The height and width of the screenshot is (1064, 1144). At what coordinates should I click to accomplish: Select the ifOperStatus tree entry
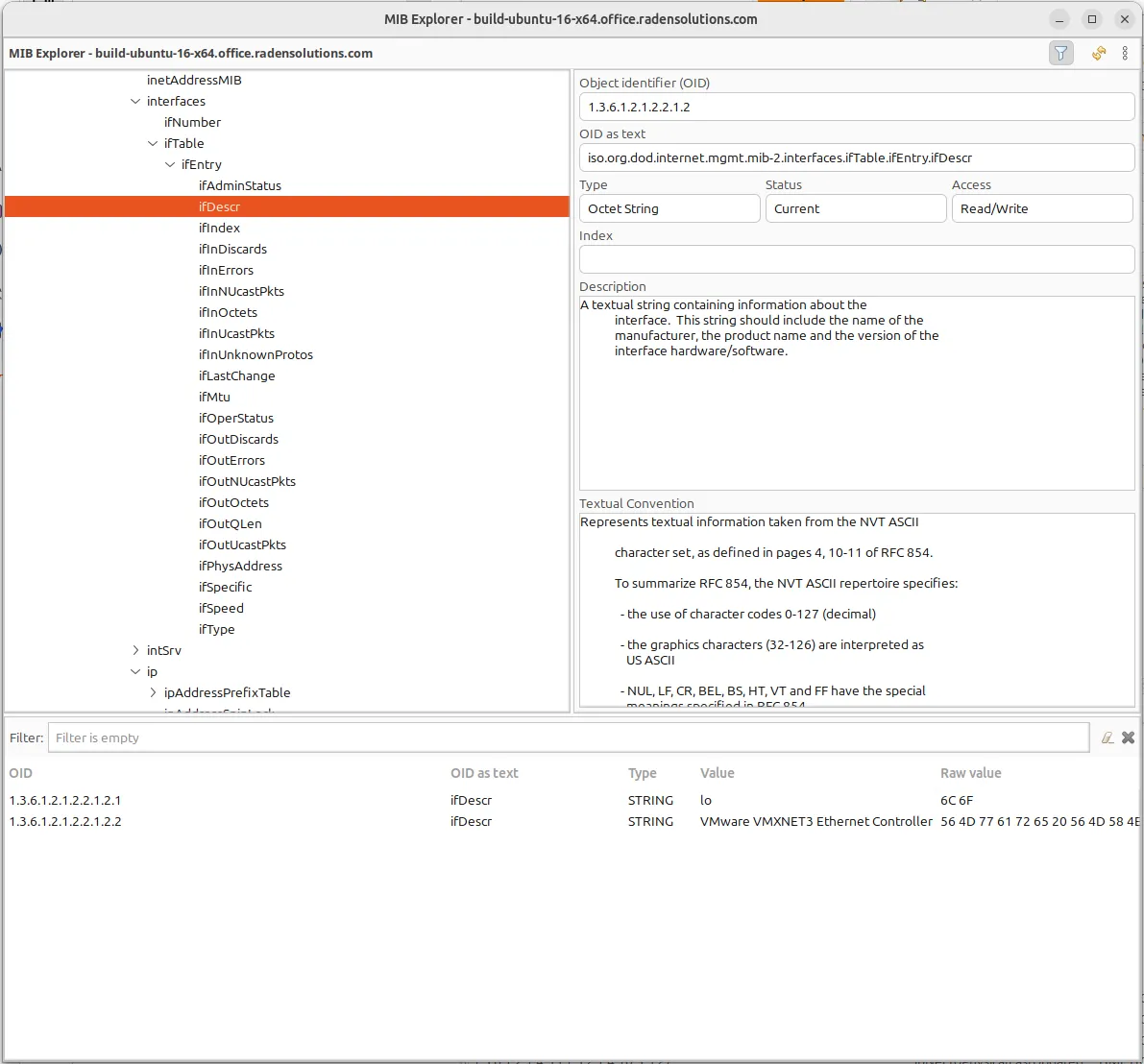pos(235,418)
